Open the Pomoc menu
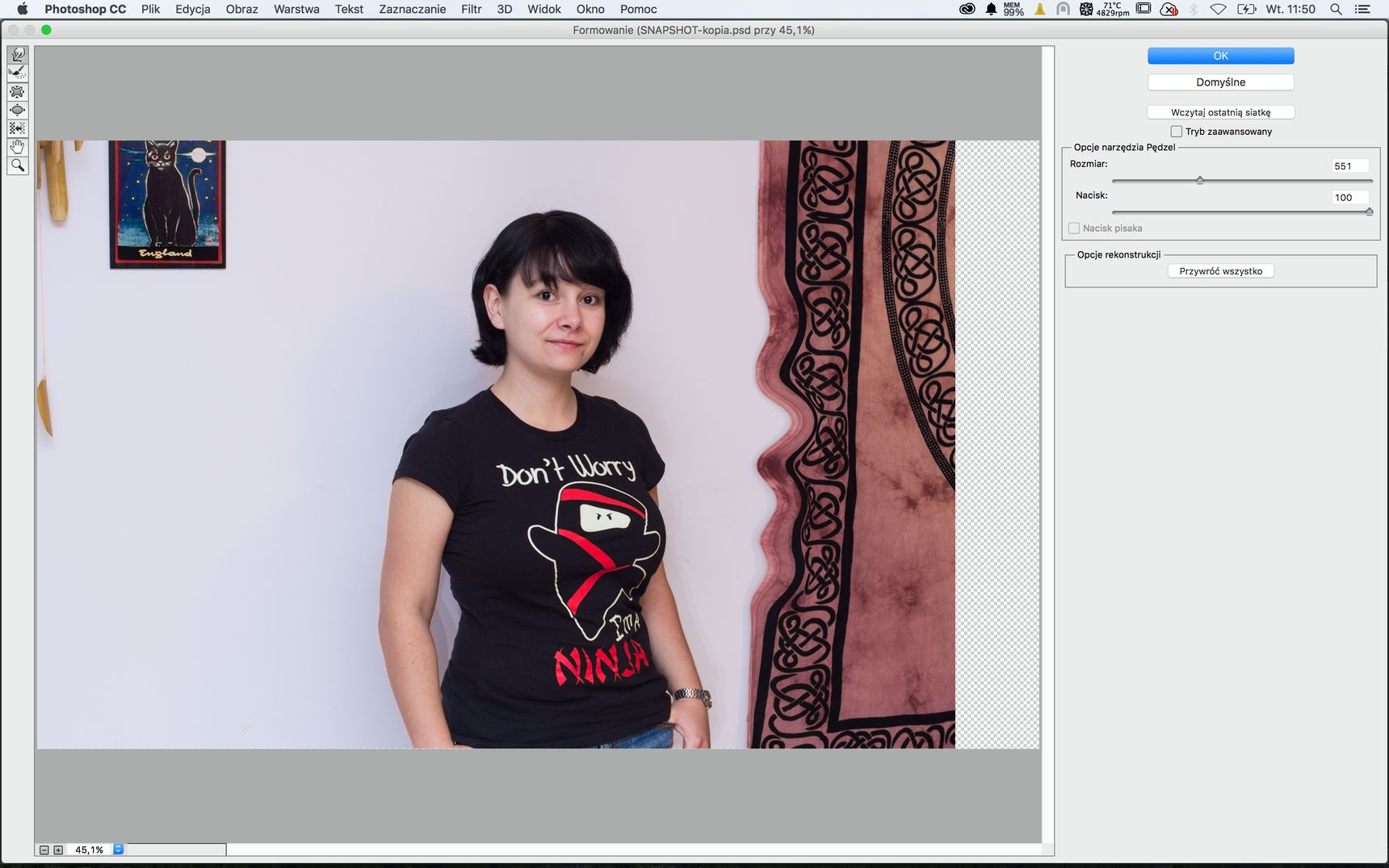Screen dimensions: 1389x868 point(638,9)
